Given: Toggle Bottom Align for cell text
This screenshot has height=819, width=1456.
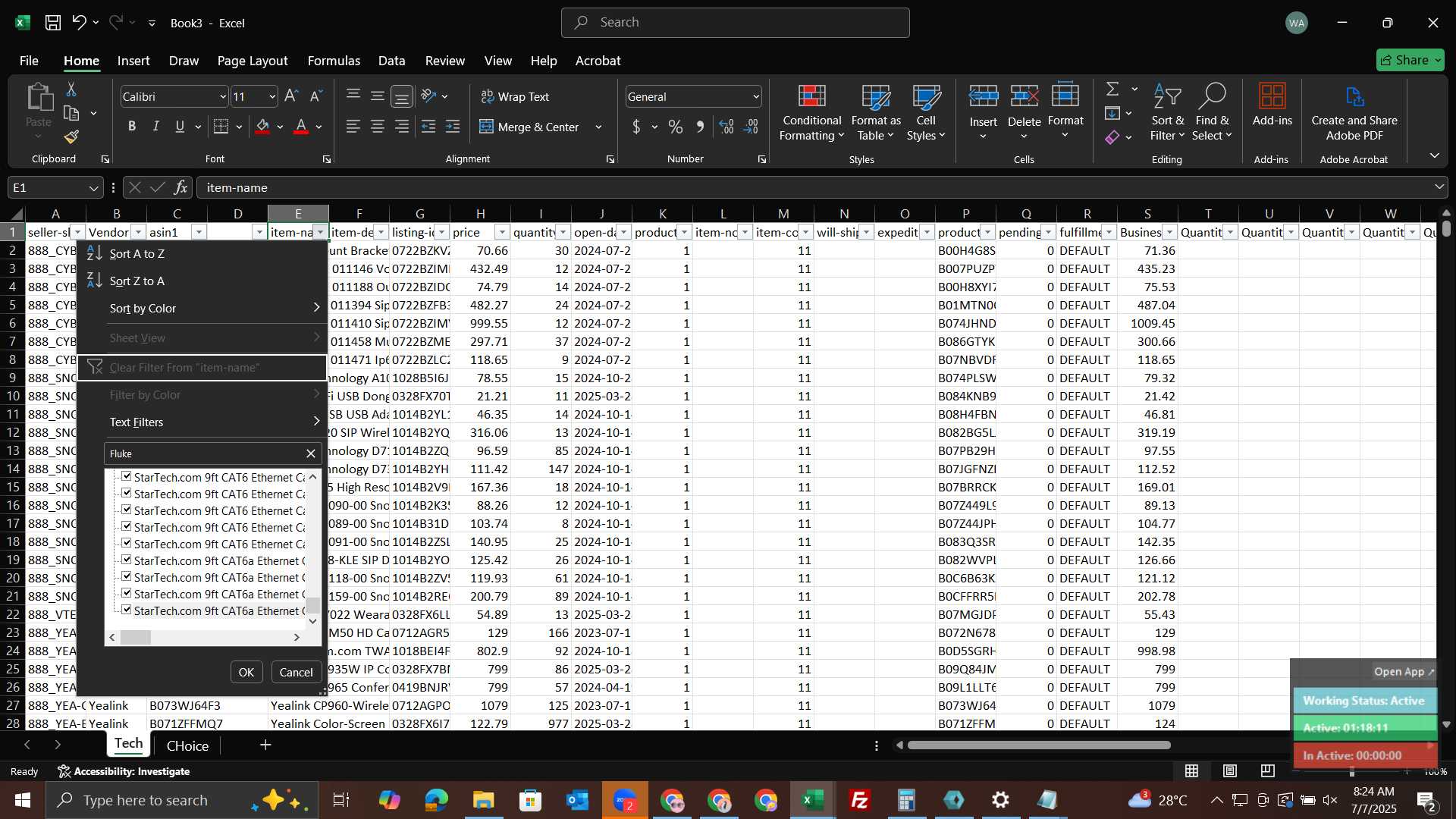Looking at the screenshot, I should [402, 96].
